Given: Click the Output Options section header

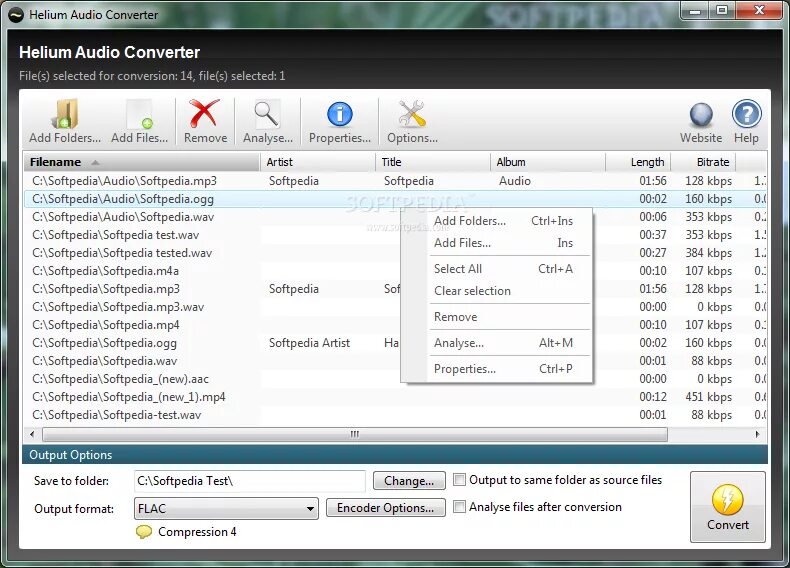Looking at the screenshot, I should point(395,455).
